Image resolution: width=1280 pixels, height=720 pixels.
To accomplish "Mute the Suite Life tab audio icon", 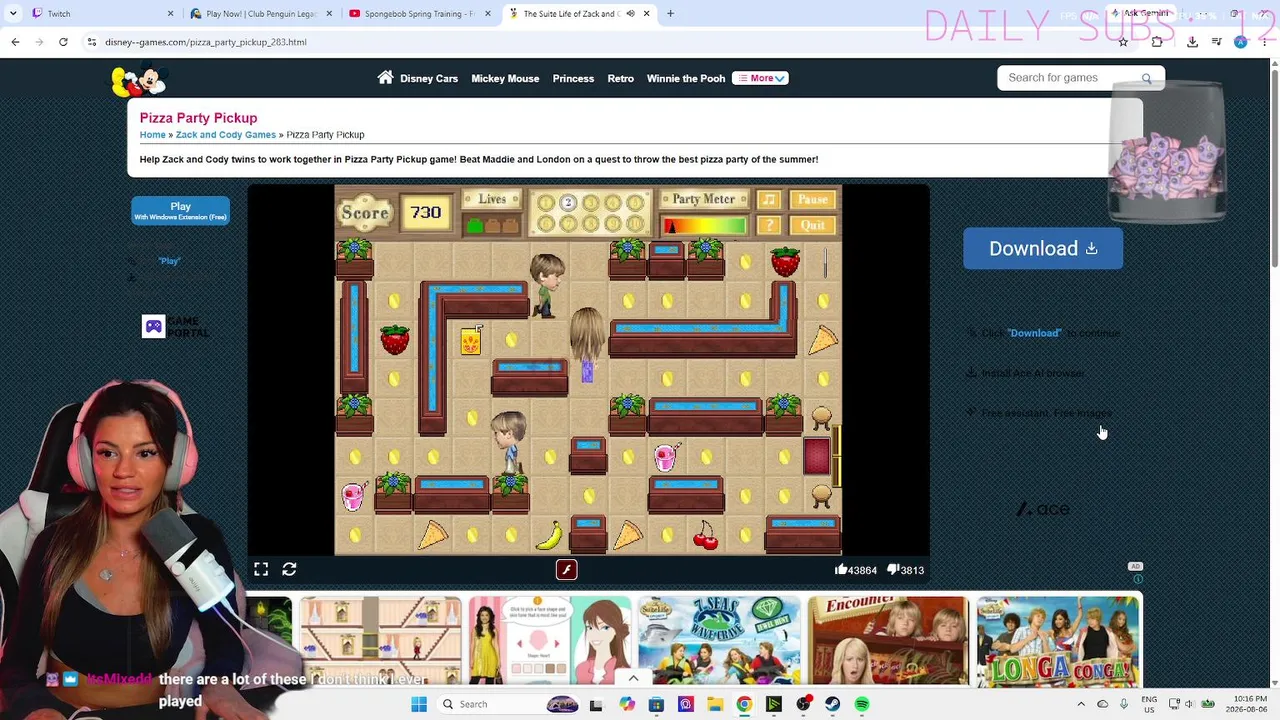I will 630,14.
